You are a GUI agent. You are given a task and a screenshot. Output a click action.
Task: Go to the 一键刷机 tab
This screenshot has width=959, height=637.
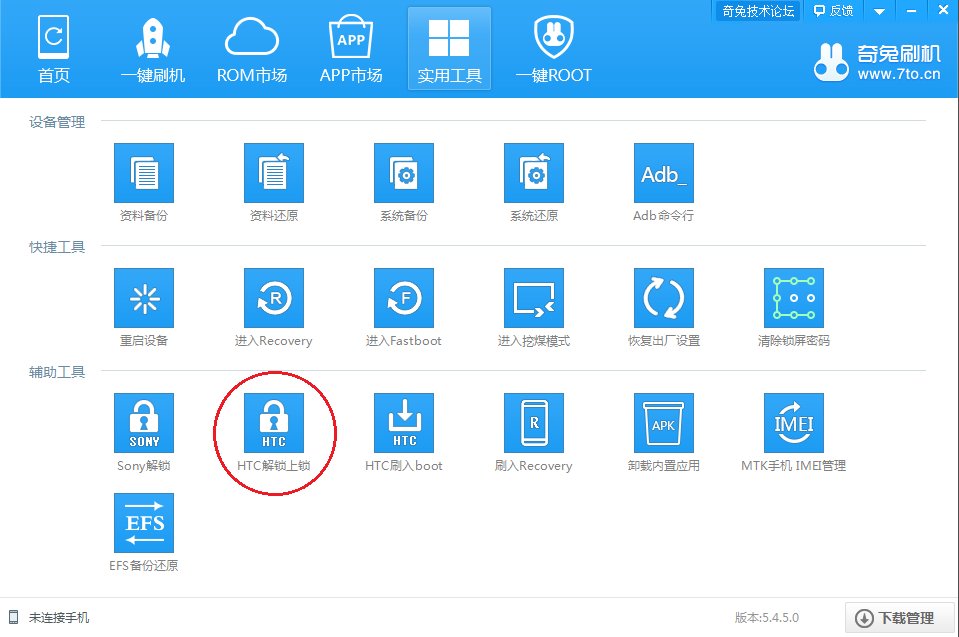[x=152, y=48]
